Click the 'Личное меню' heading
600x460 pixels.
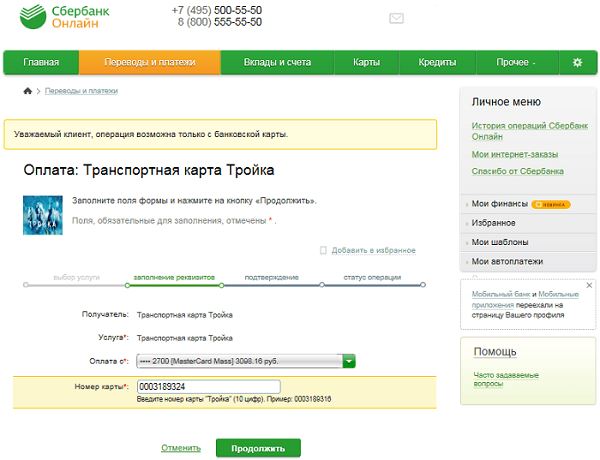pos(506,102)
